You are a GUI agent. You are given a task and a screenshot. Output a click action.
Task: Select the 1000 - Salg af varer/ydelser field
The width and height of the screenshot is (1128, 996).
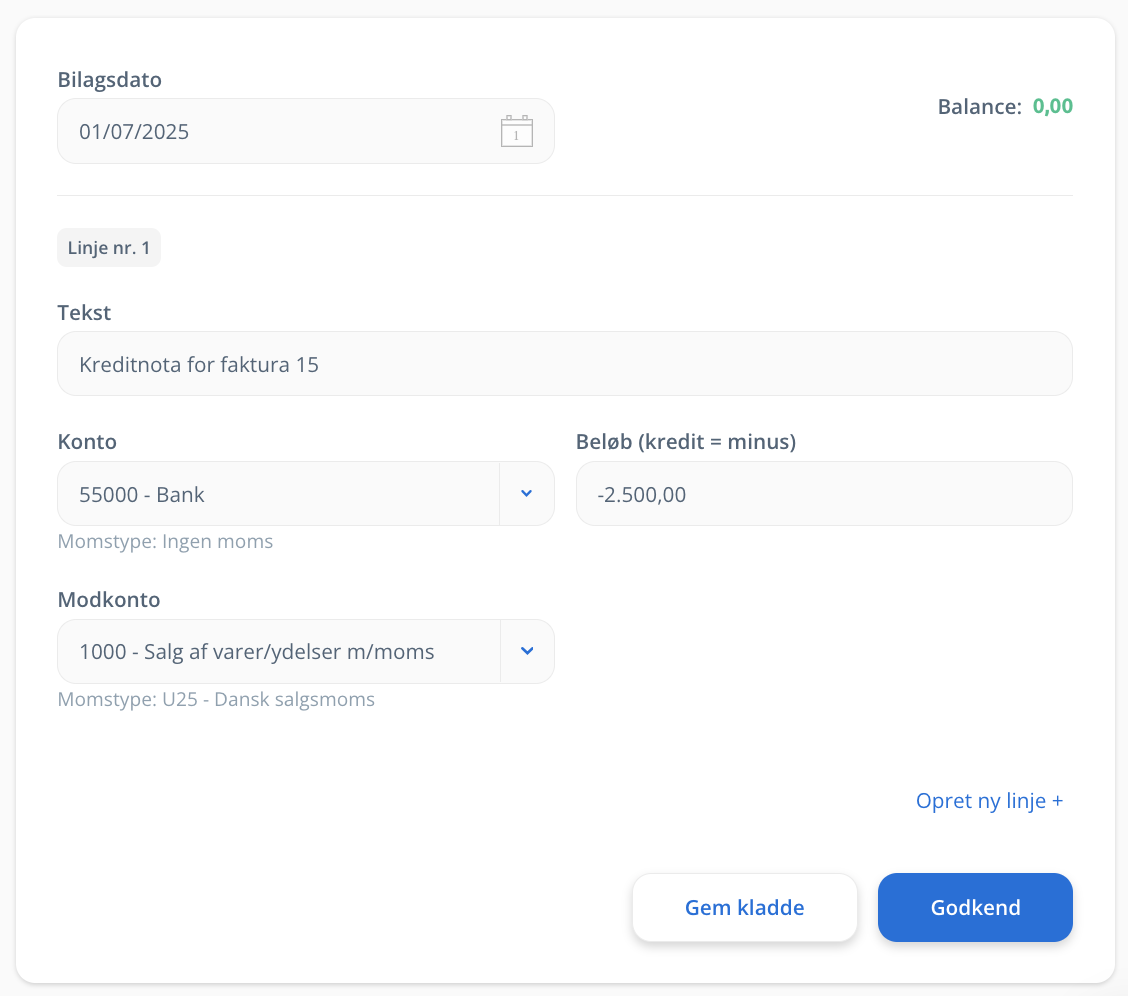pos(278,652)
